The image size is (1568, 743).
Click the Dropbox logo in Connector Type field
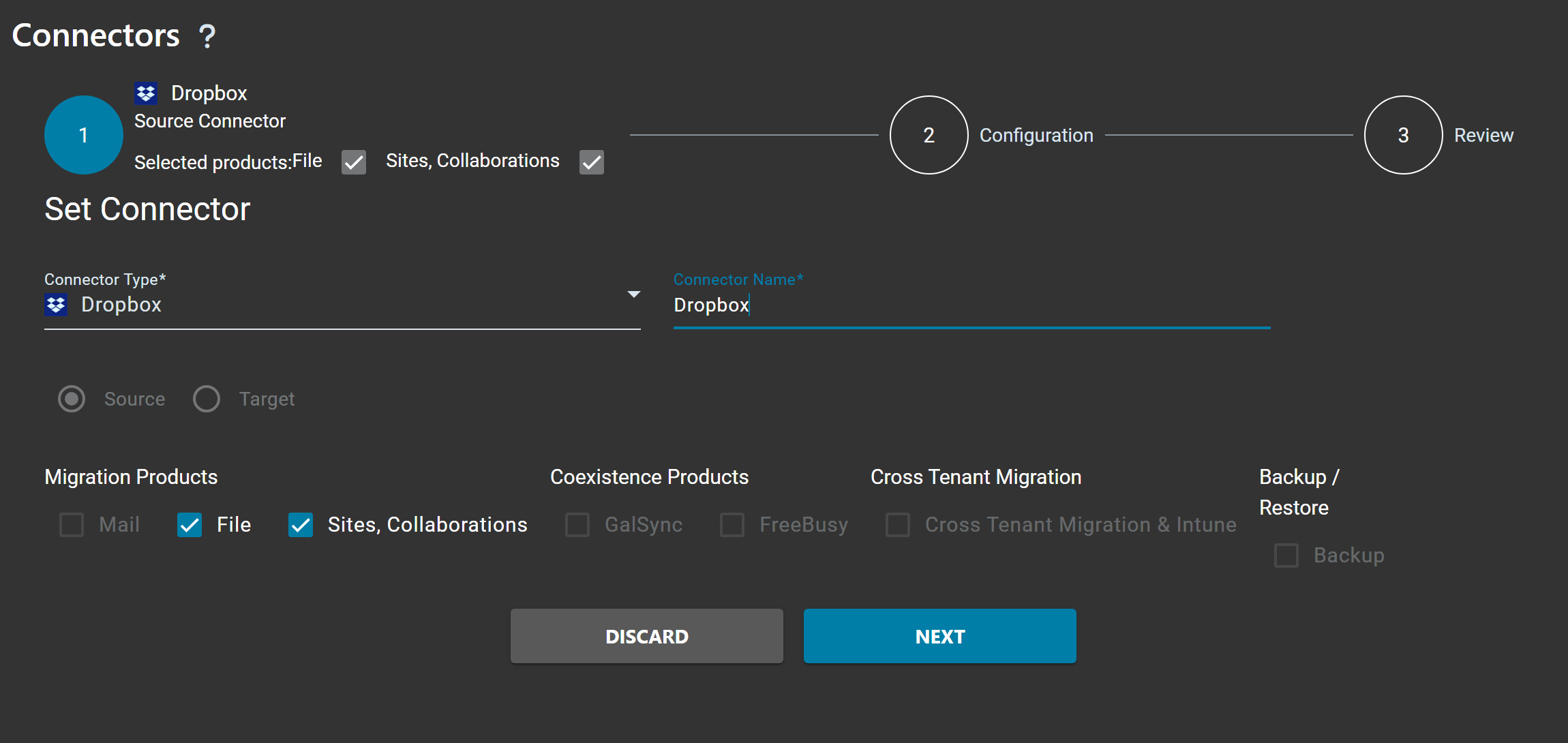tap(56, 305)
